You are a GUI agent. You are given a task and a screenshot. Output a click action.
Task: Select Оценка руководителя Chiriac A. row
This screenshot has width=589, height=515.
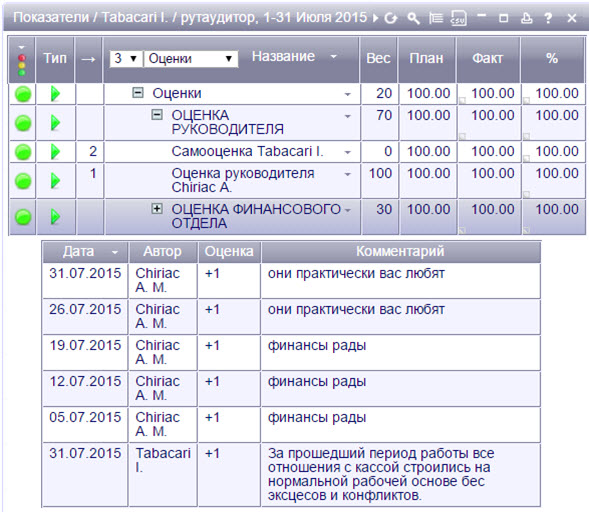pyautogui.click(x=297, y=180)
